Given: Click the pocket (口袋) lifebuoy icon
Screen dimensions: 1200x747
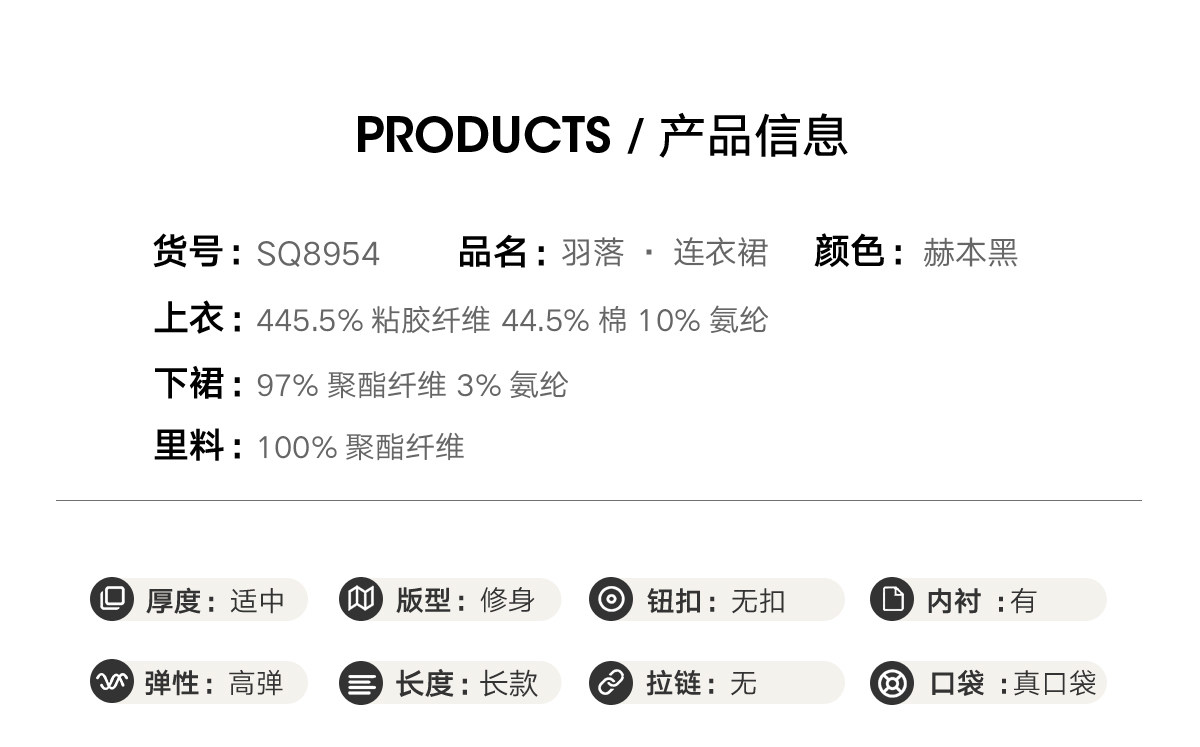Looking at the screenshot, I should point(892,683).
